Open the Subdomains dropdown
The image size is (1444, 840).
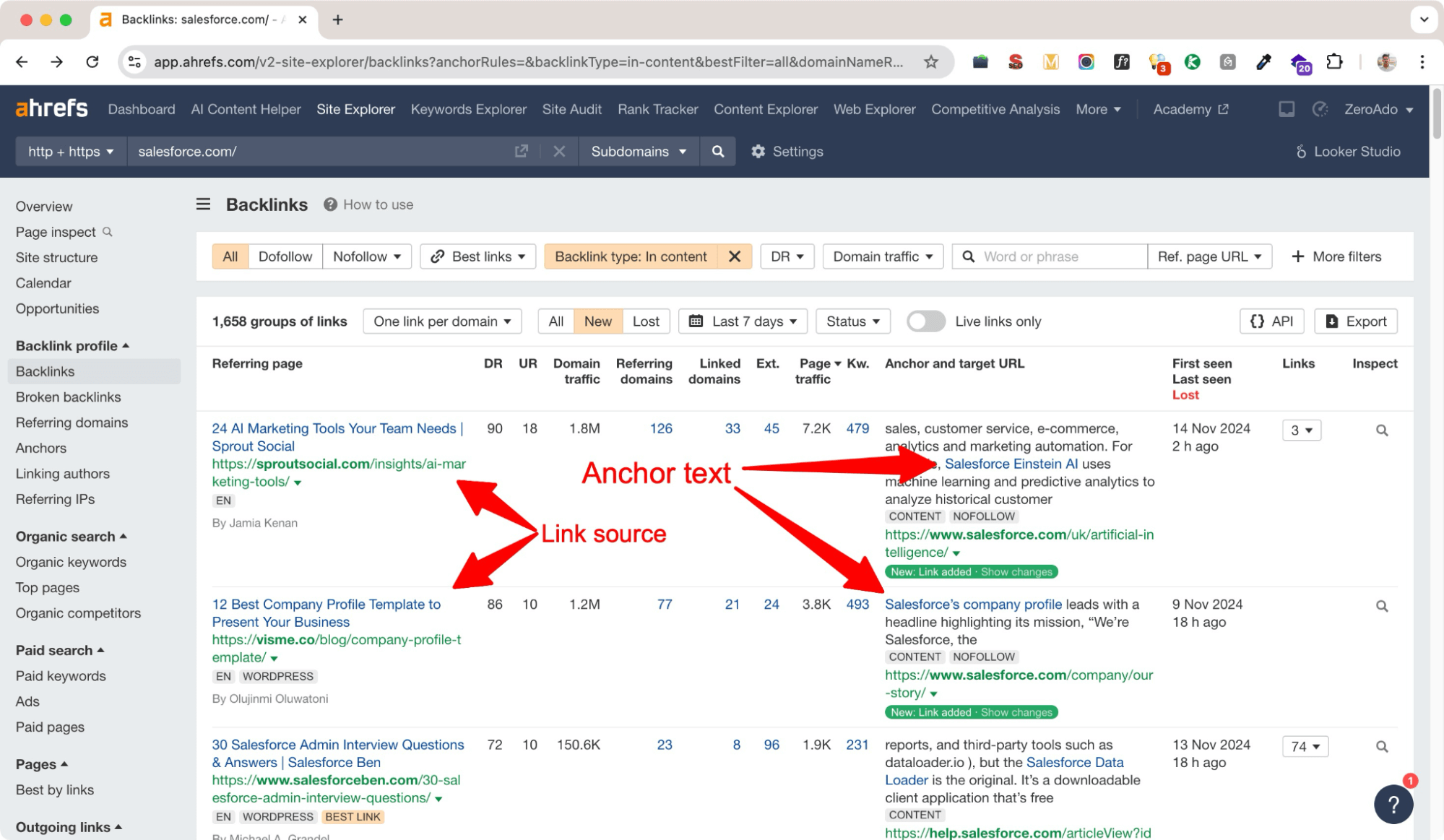[x=638, y=152]
